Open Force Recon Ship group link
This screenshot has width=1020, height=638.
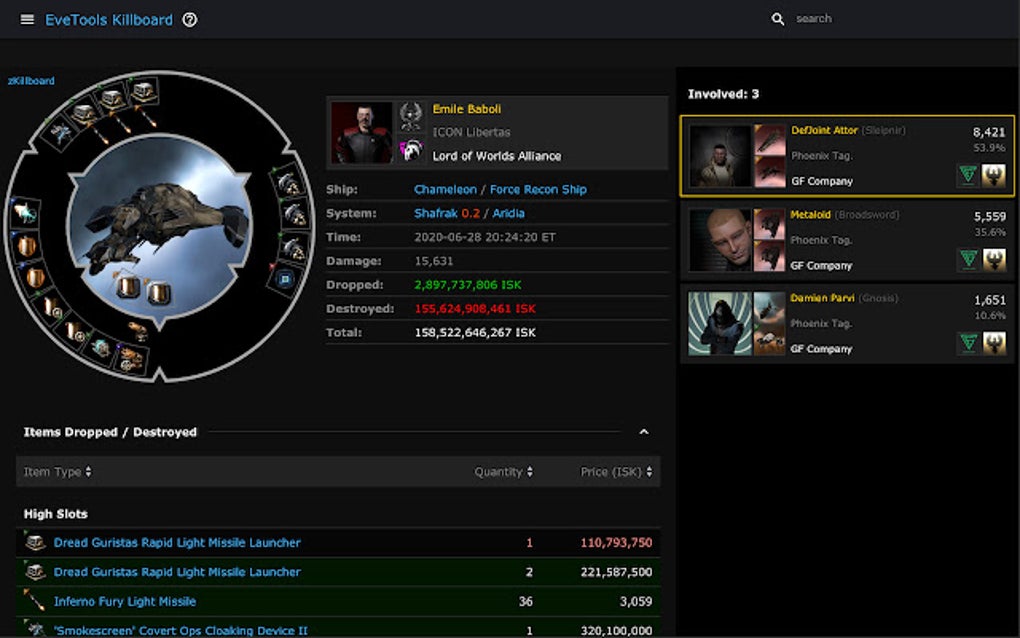coord(538,189)
